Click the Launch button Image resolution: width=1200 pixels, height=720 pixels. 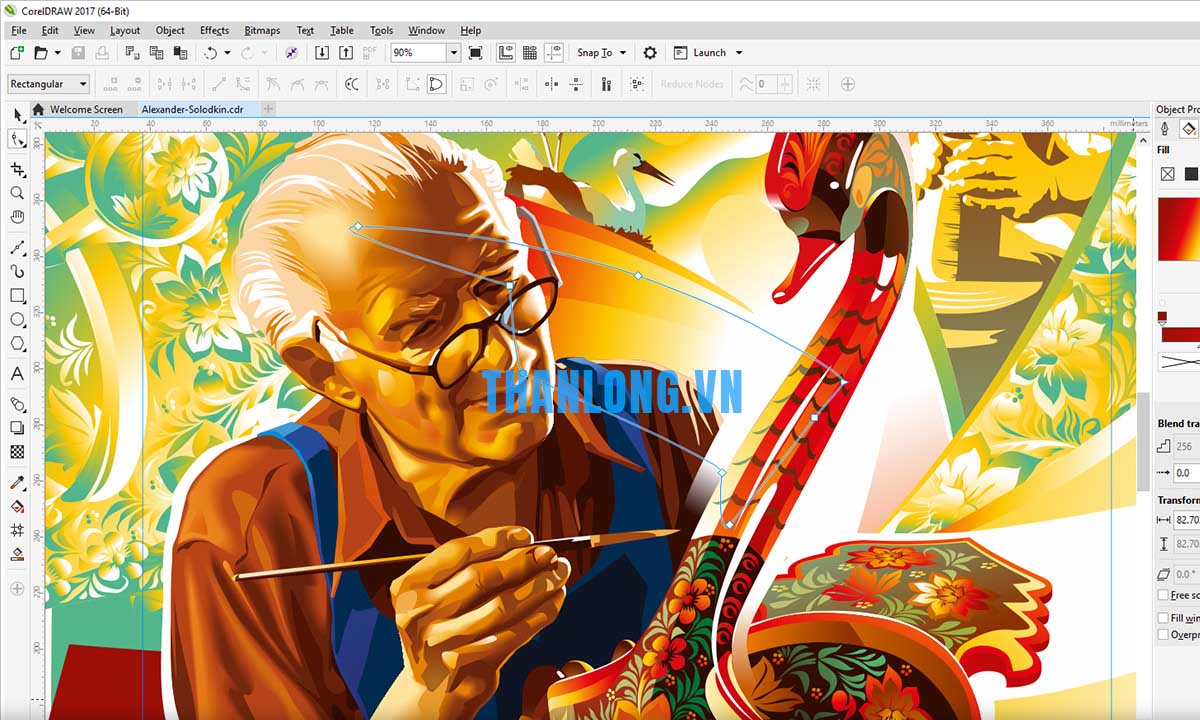[x=709, y=53]
